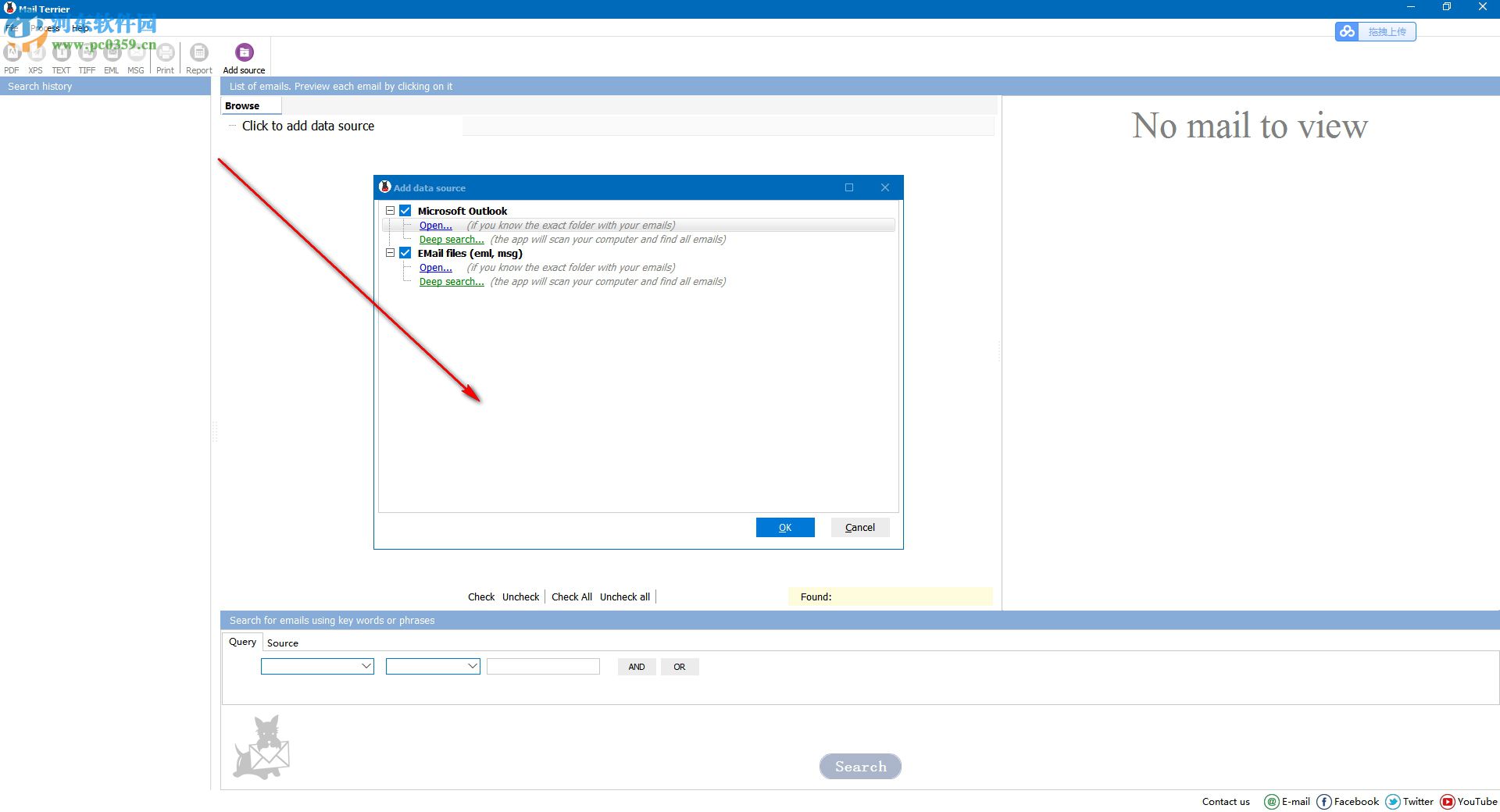Switch to the Query tab
The height and width of the screenshot is (812, 1500).
point(242,642)
